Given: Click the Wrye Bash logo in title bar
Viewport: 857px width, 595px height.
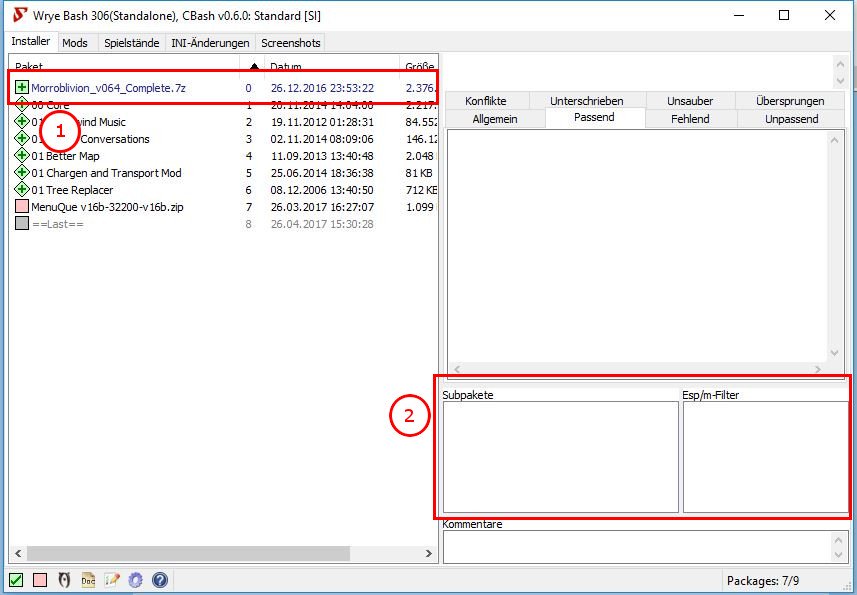Looking at the screenshot, I should [20, 15].
